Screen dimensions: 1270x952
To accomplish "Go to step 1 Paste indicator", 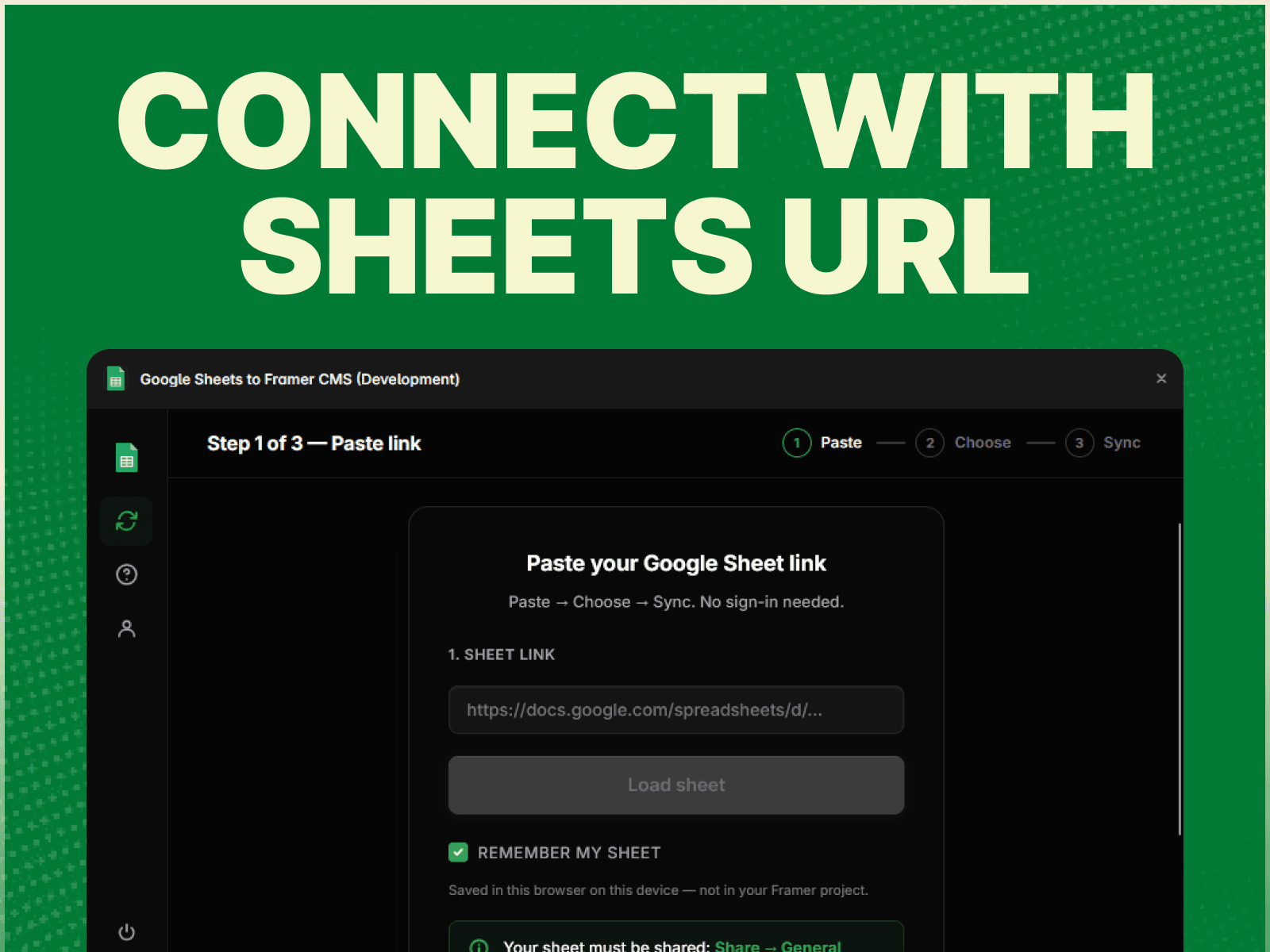I will coord(823,443).
